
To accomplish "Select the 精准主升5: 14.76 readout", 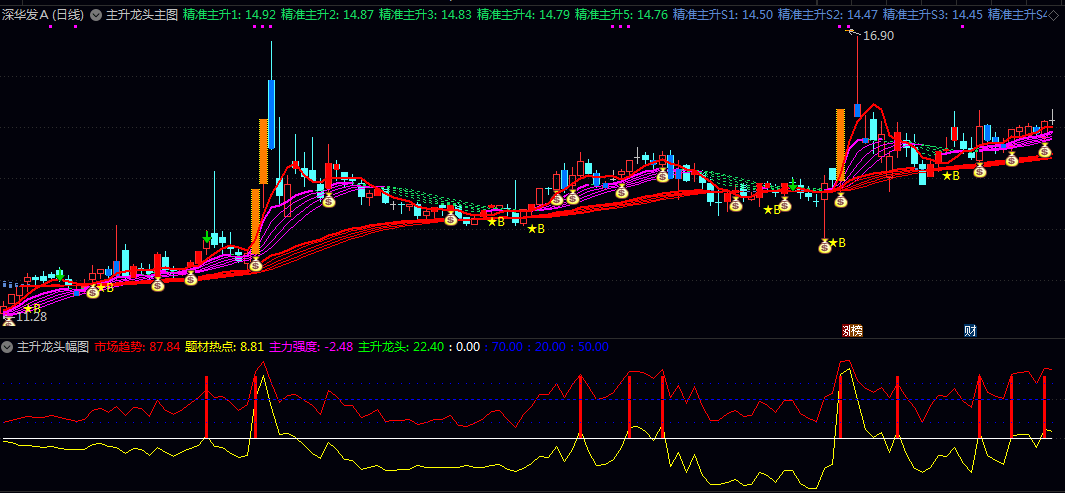I will (621, 14).
